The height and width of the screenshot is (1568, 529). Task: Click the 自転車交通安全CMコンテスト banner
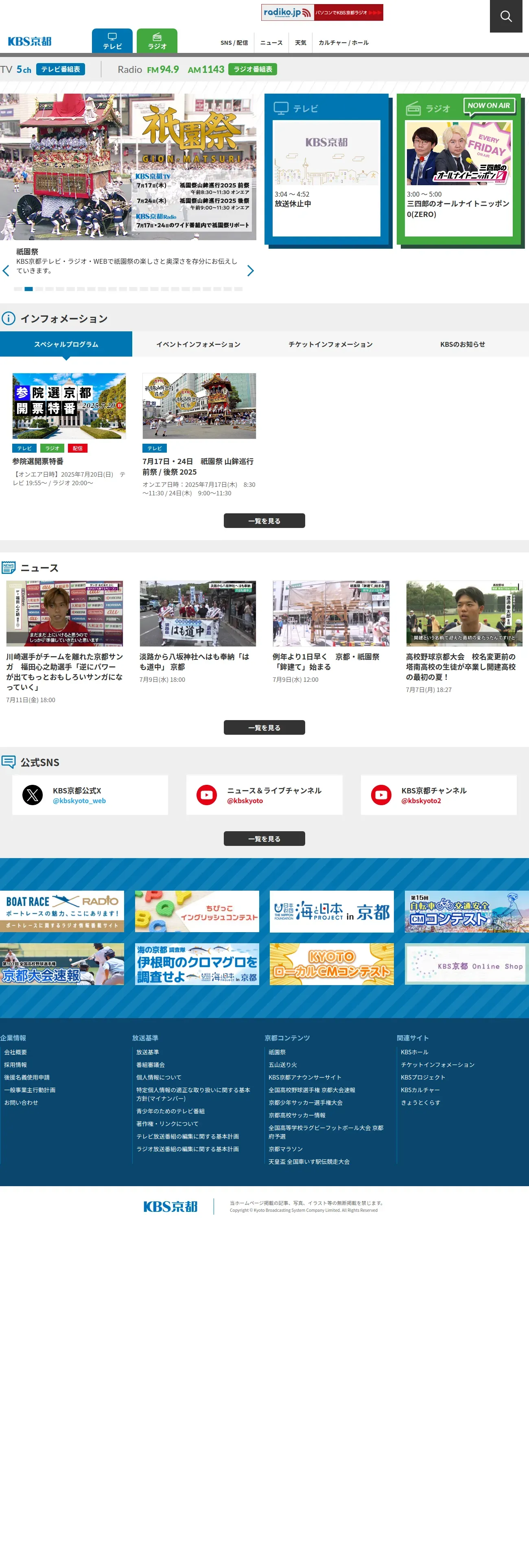tap(467, 911)
